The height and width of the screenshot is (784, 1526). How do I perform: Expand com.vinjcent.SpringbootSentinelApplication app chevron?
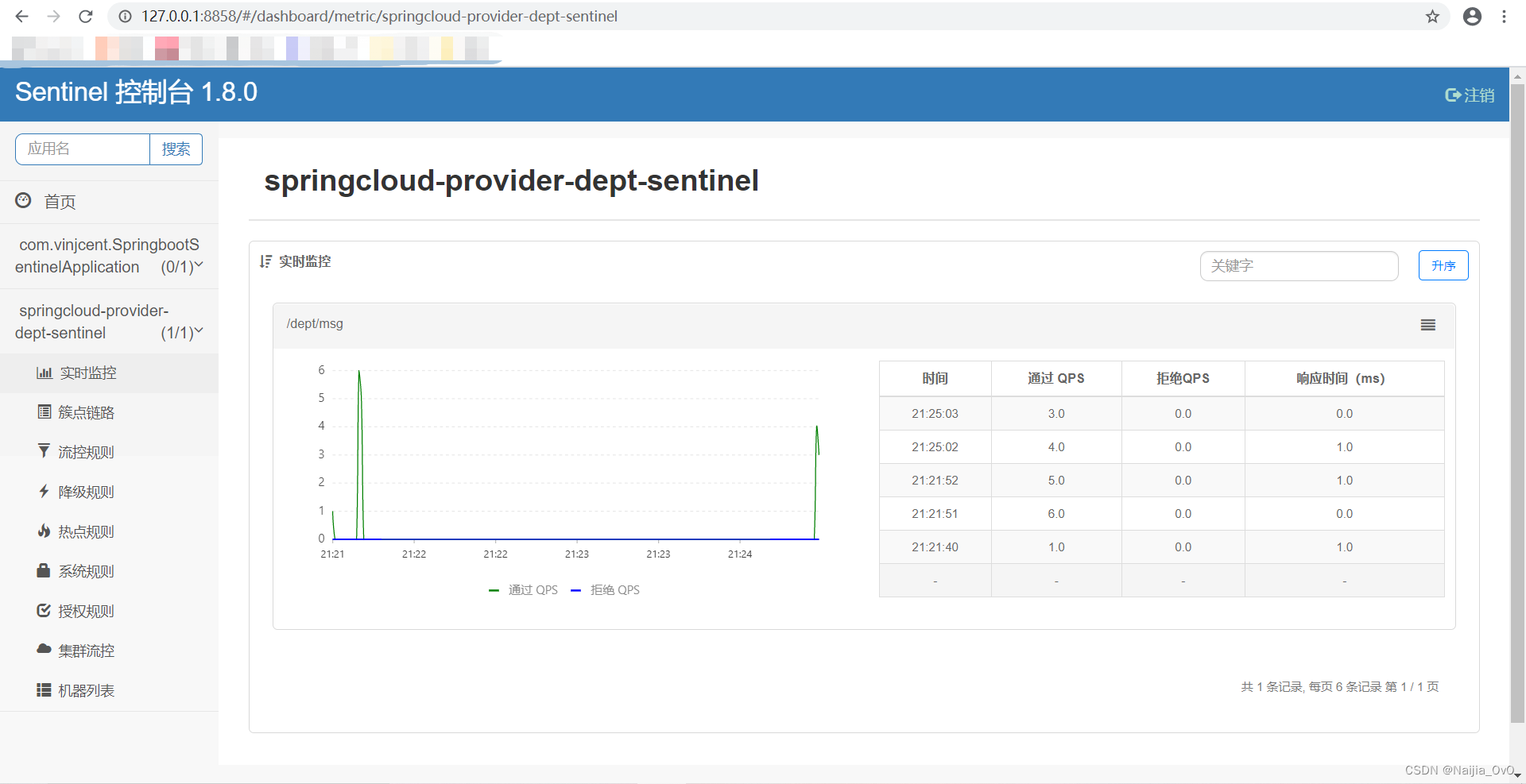click(x=199, y=265)
